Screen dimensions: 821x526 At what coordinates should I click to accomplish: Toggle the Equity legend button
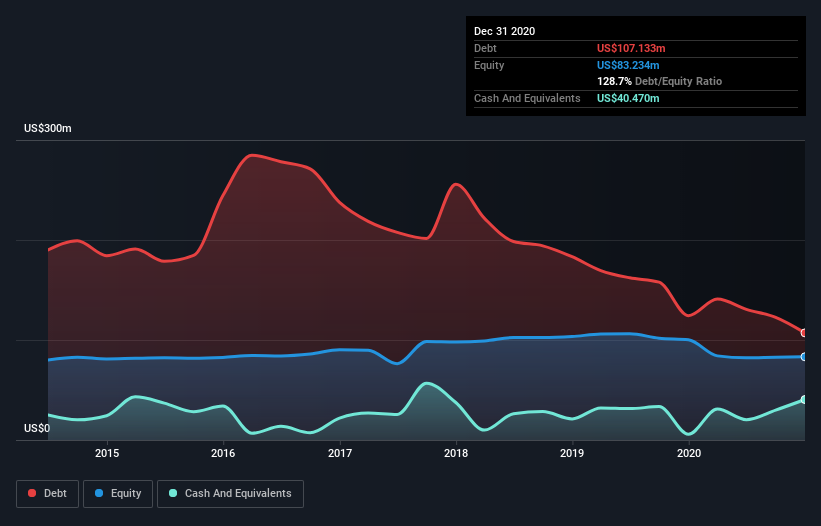click(x=118, y=494)
